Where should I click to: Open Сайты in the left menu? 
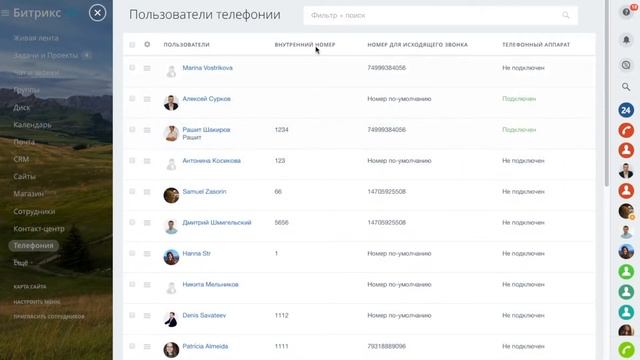(24, 177)
